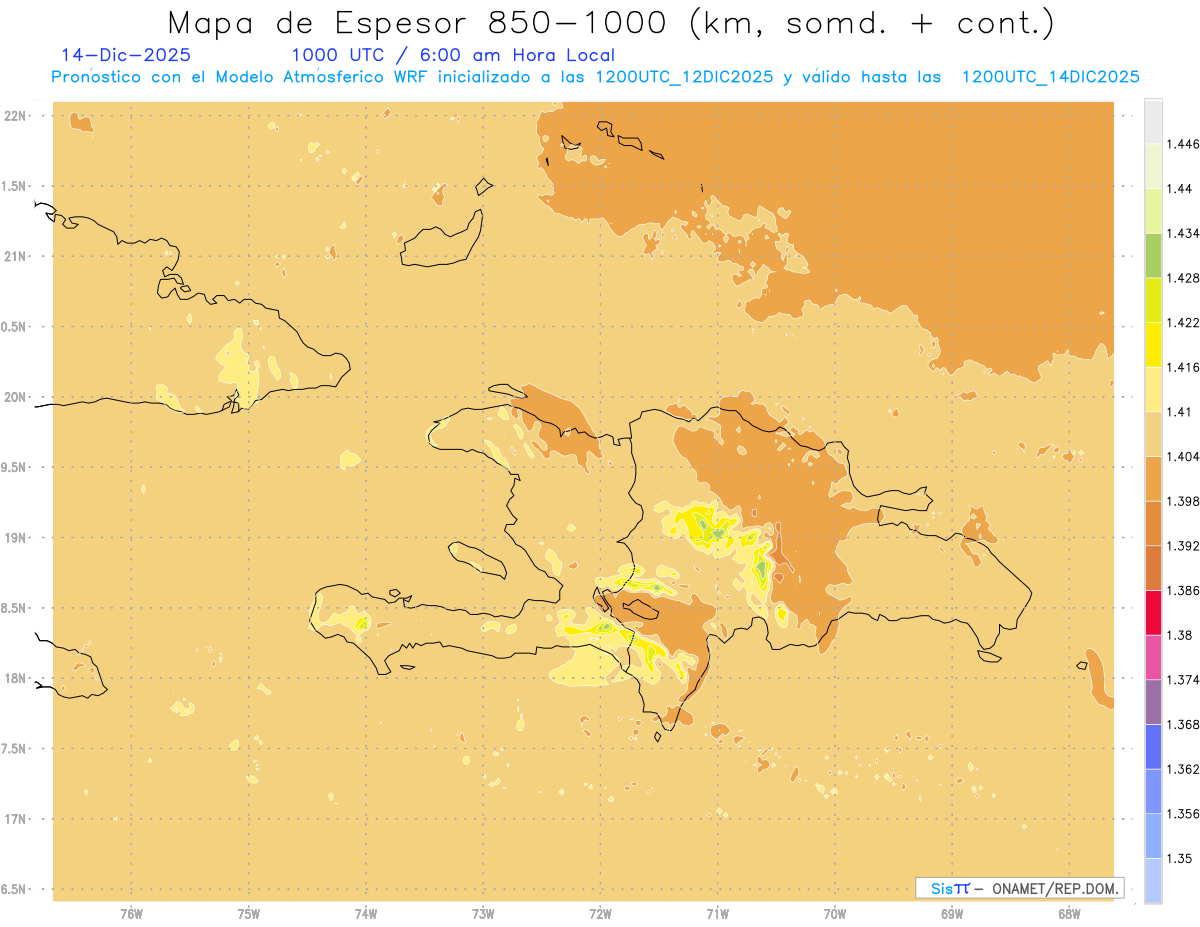Click the legend value 1.422
Screen dimensions: 1200x927
[1184, 322]
